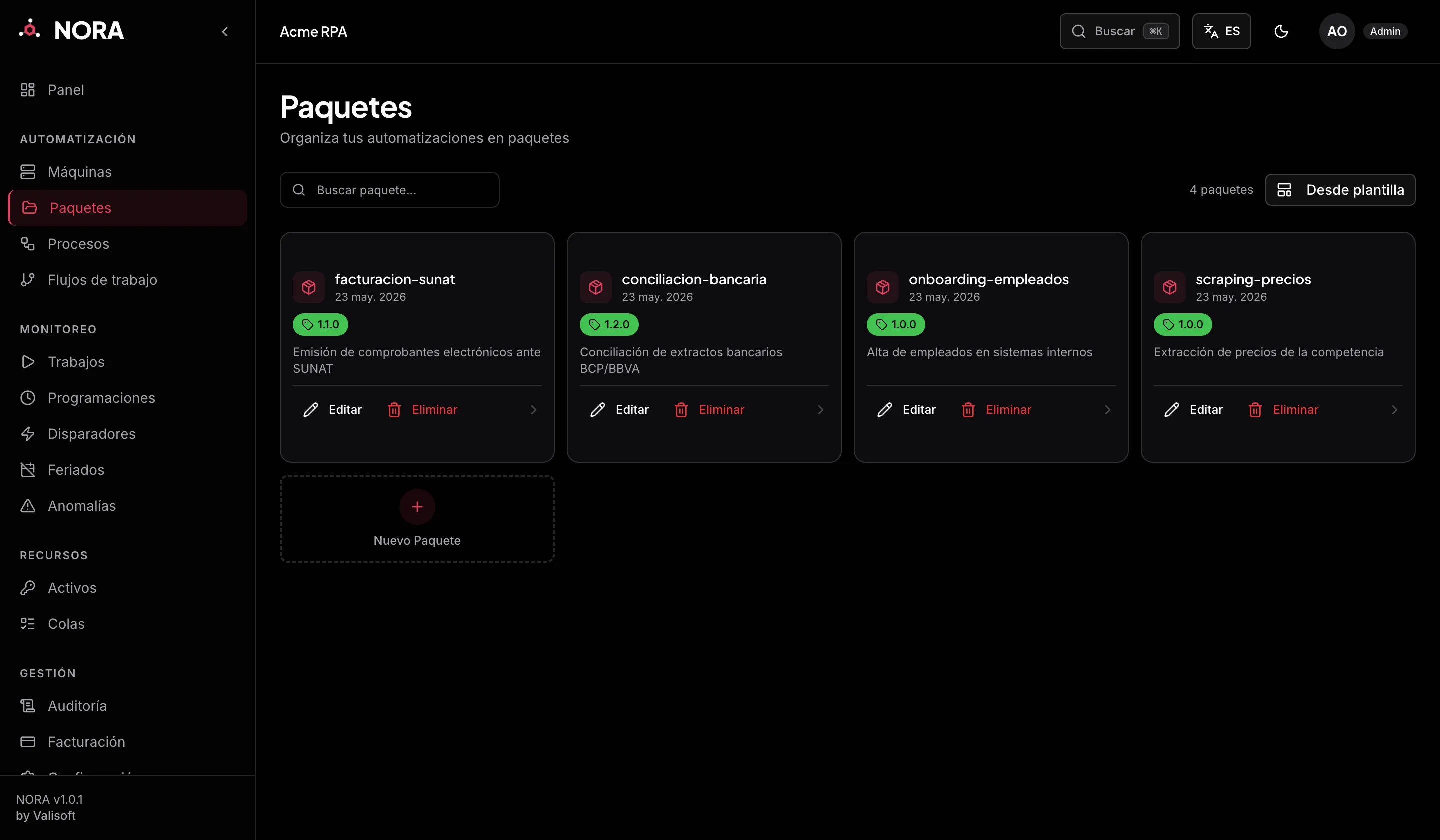The width and height of the screenshot is (1440, 840).
Task: Click the trash icon on scraping-precios
Action: (x=1255, y=410)
